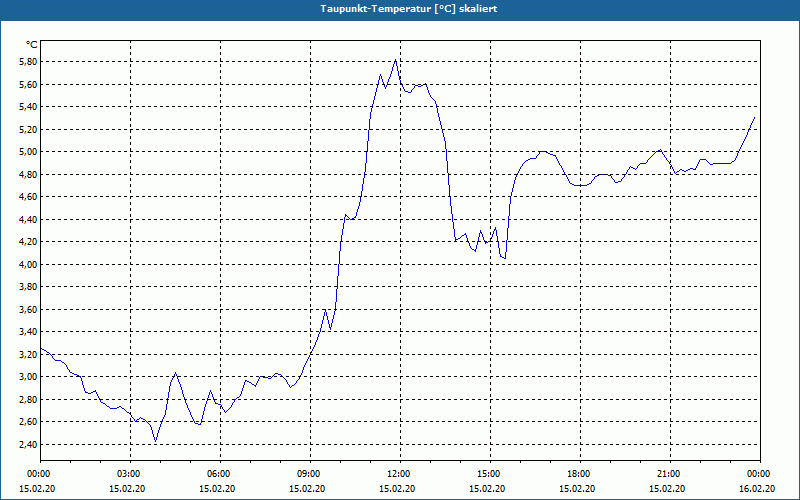800x500 pixels.
Task: Select the "5,20" y-axis value
Action: (29, 129)
